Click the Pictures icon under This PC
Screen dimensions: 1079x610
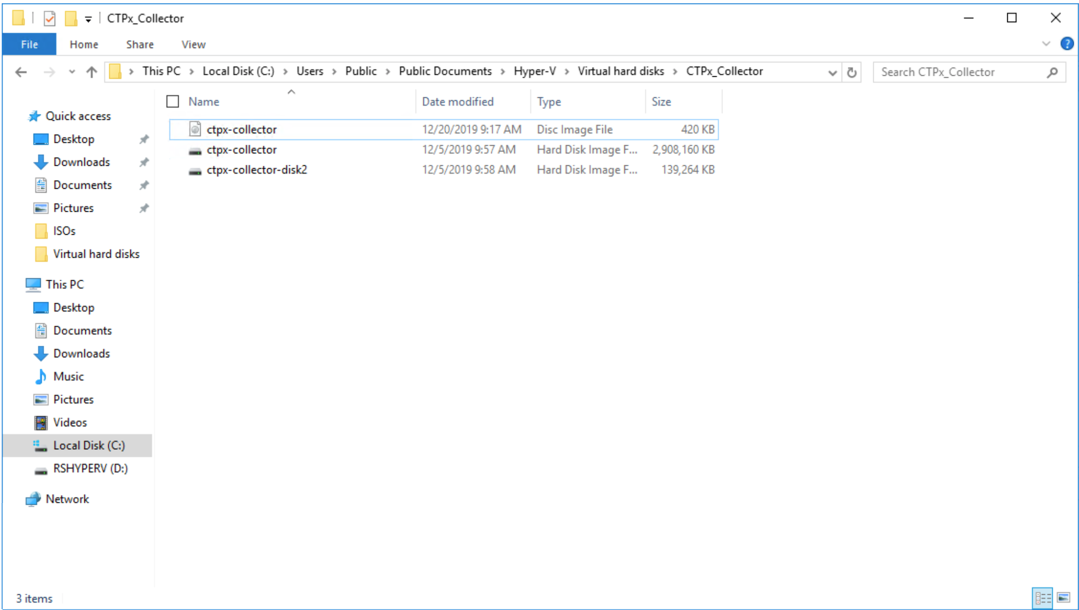pos(41,400)
